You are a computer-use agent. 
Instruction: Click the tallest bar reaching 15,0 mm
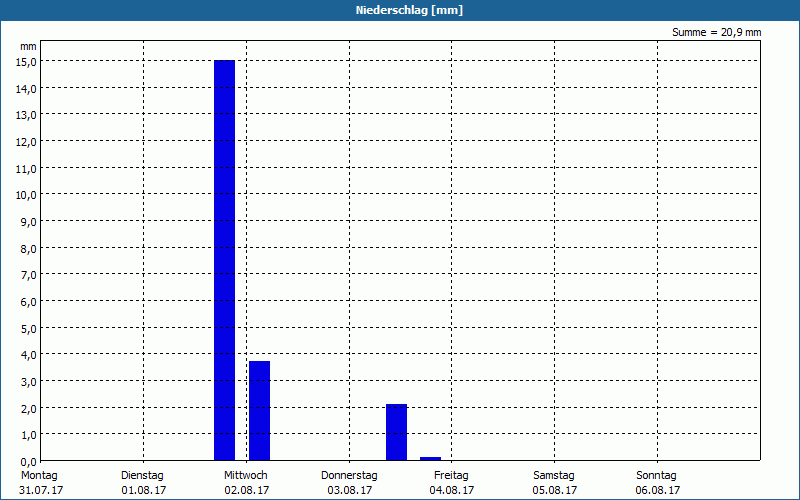[x=224, y=260]
